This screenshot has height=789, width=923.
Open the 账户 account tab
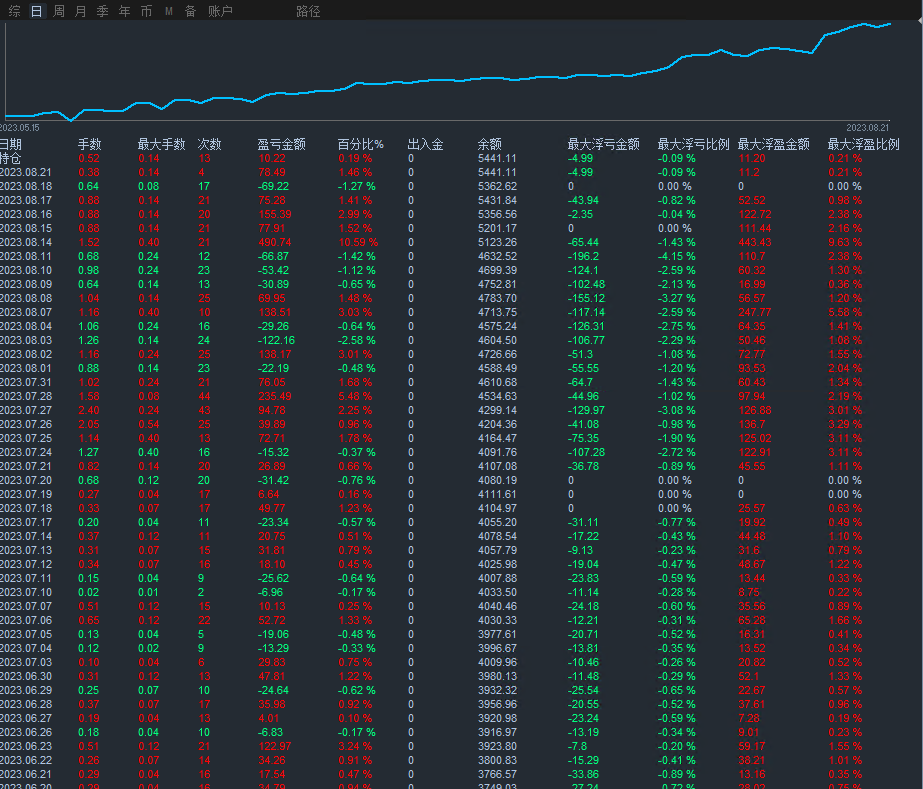(x=220, y=11)
